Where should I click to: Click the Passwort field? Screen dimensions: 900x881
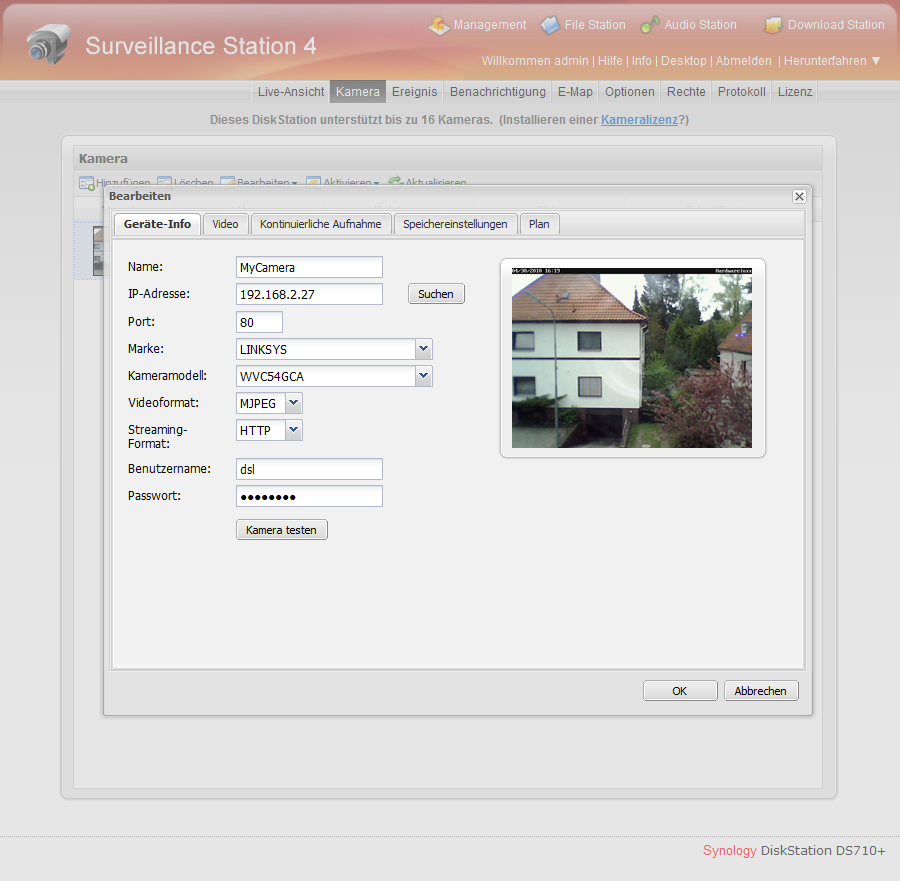point(309,496)
